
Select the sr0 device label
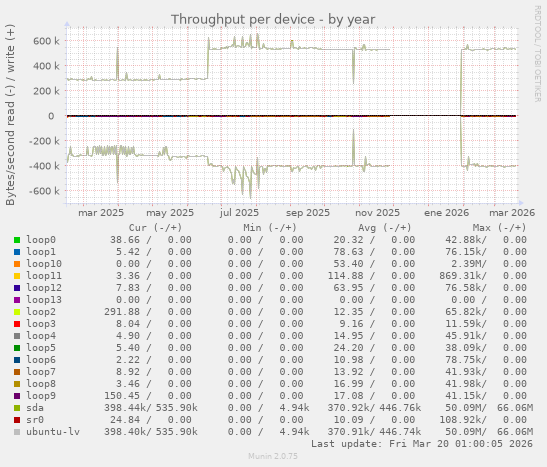pyautogui.click(x=35, y=420)
